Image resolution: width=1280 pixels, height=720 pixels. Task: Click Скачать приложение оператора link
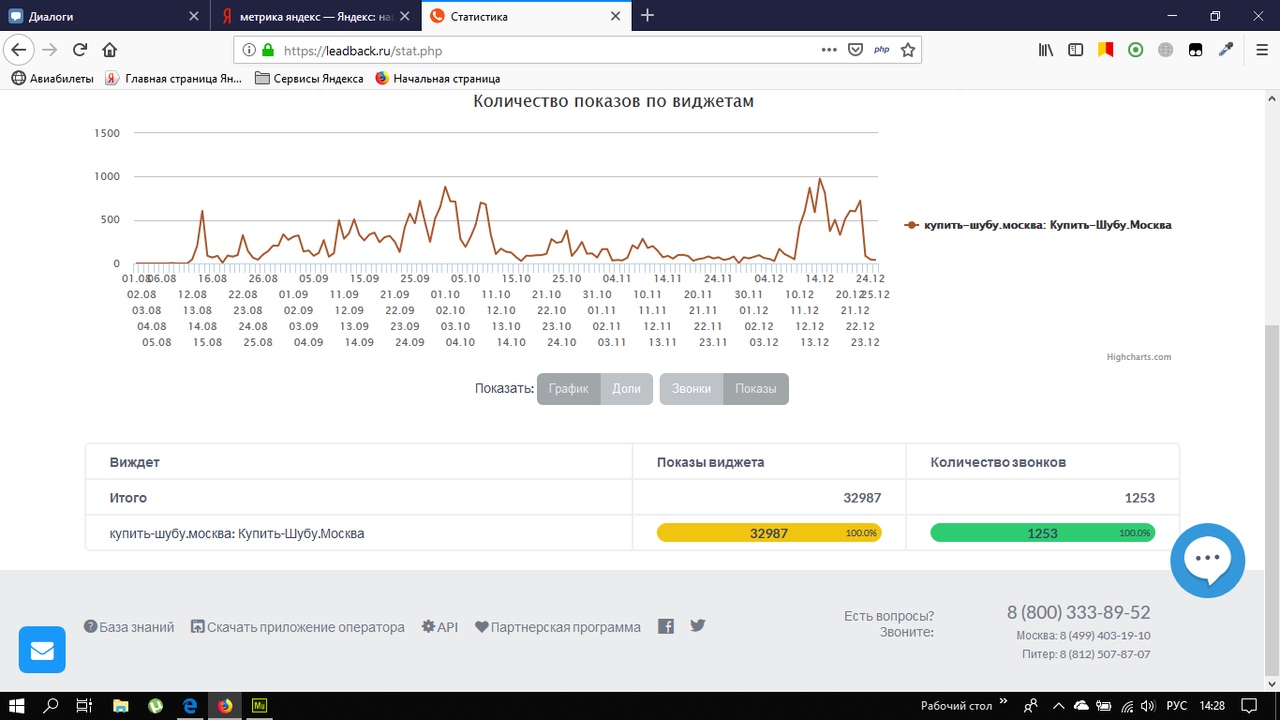298,627
